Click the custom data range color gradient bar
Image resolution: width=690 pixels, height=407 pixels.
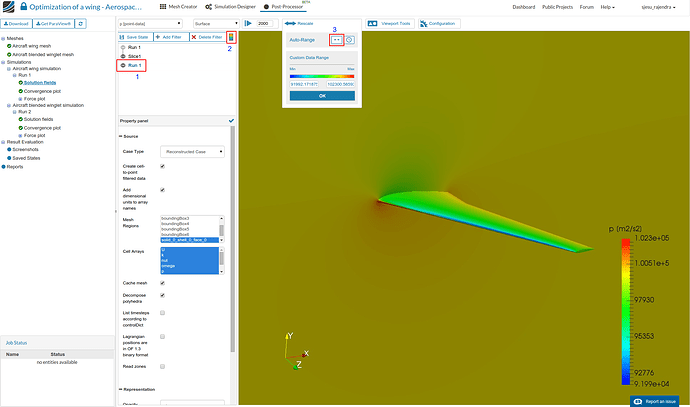[322, 76]
